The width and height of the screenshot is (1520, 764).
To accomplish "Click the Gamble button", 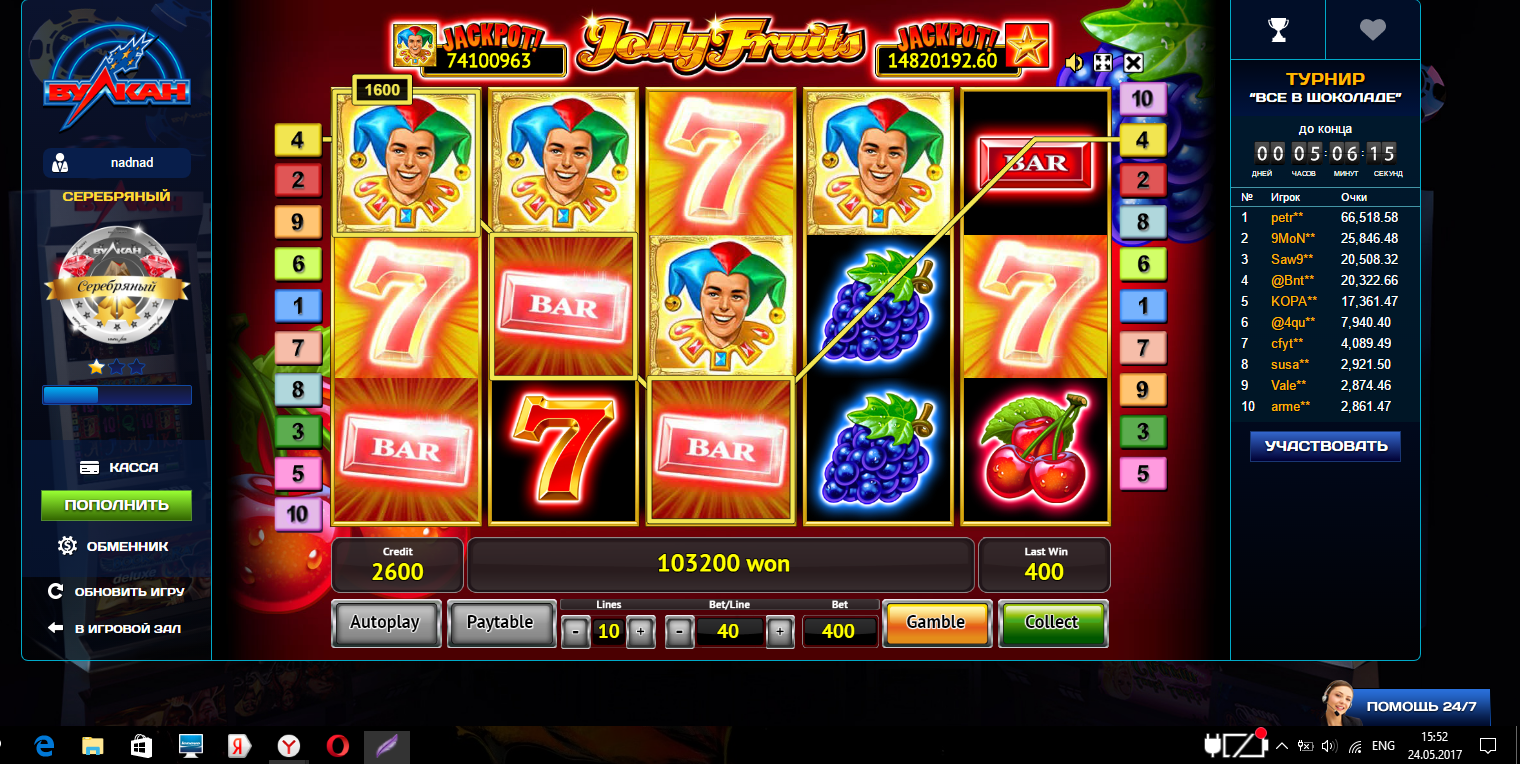I will (x=936, y=622).
